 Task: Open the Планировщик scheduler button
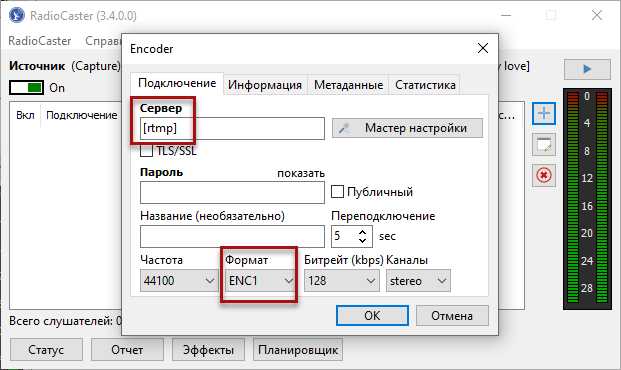coord(298,350)
